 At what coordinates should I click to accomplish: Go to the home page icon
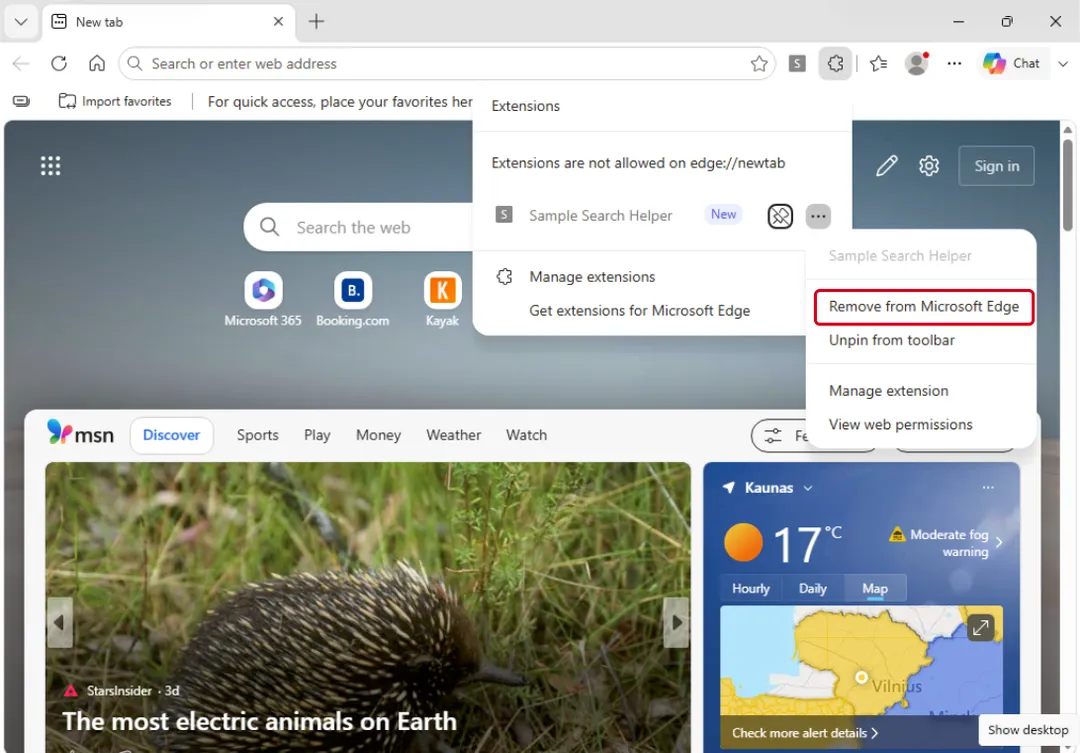(97, 63)
